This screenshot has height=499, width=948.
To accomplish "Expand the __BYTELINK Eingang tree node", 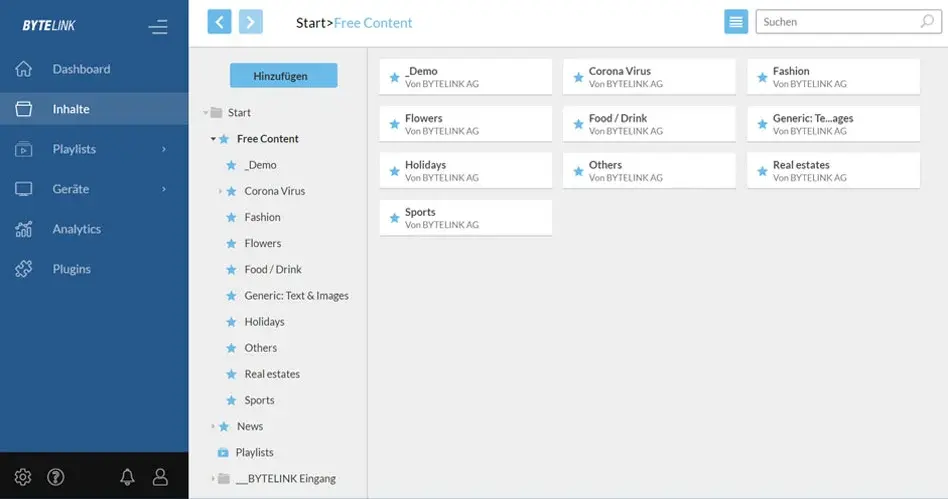I will coord(213,478).
